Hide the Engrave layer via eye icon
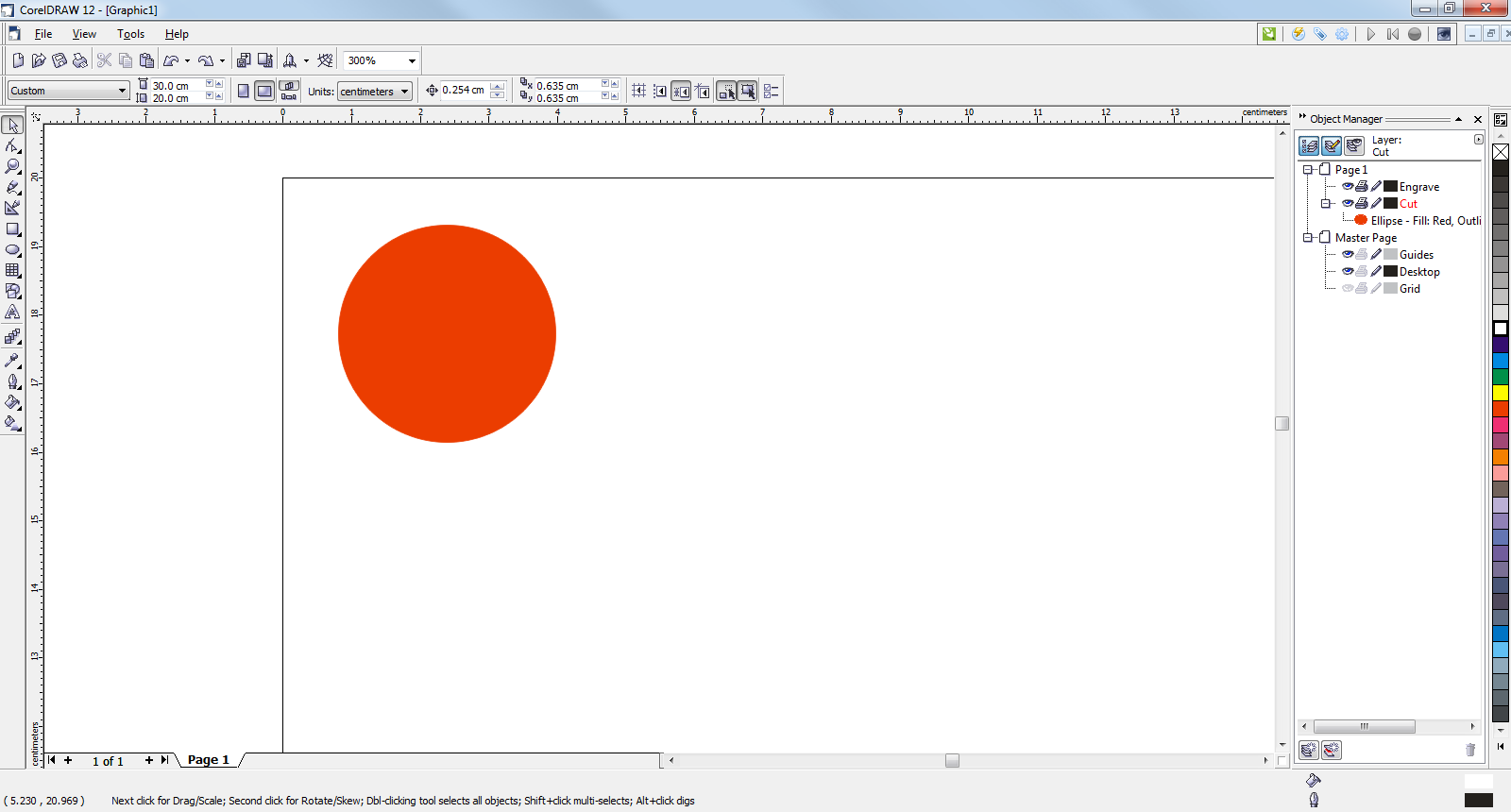 point(1348,186)
